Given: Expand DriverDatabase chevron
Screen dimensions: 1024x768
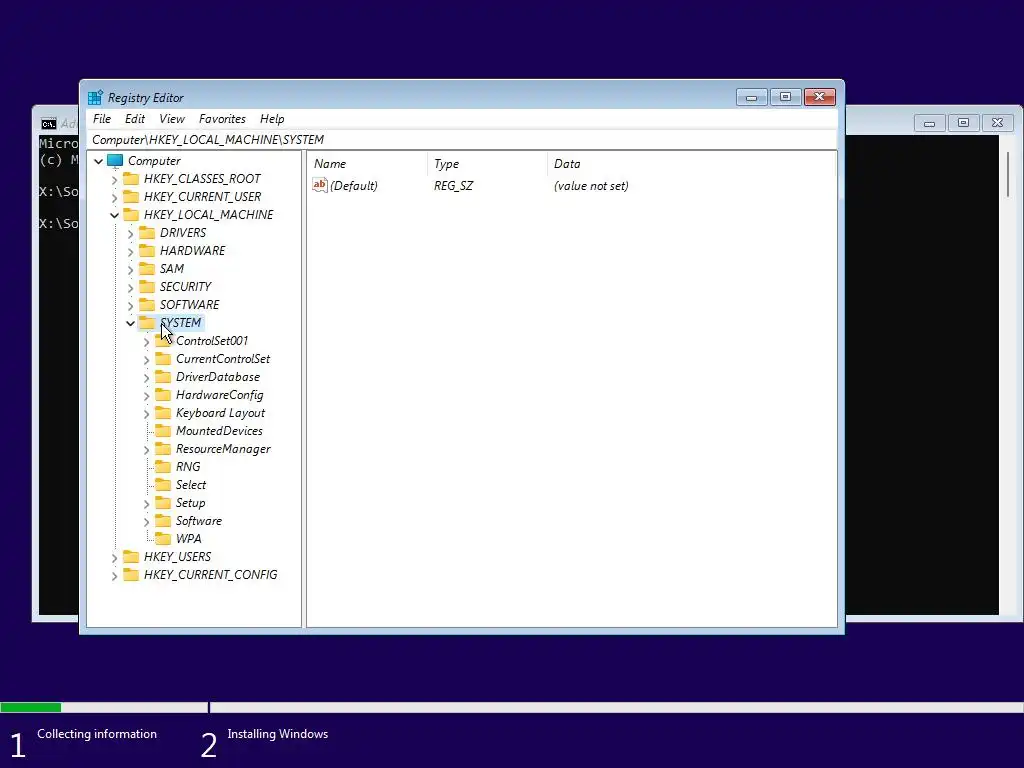Looking at the screenshot, I should point(146,377).
